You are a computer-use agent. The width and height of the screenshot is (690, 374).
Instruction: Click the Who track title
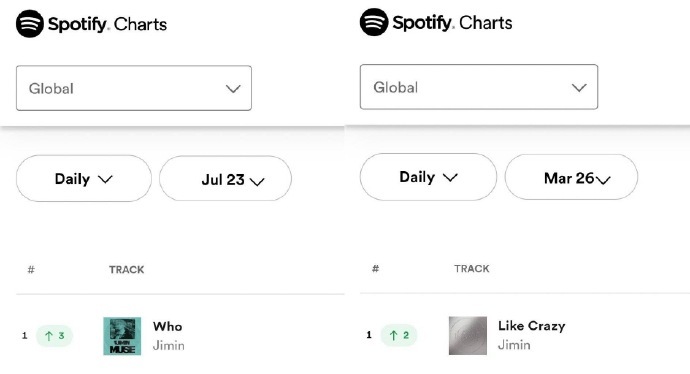coord(168,326)
